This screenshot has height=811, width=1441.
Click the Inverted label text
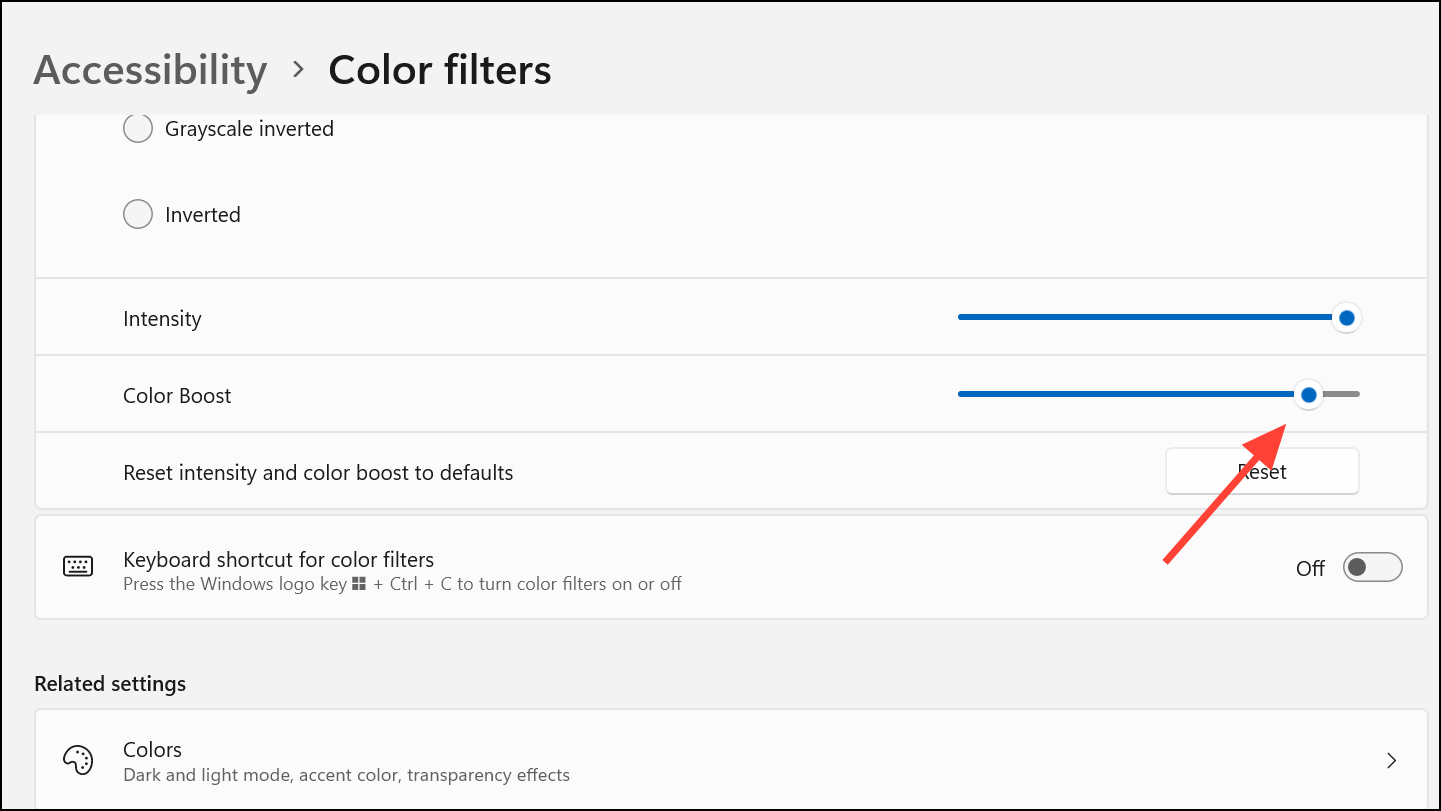click(203, 215)
